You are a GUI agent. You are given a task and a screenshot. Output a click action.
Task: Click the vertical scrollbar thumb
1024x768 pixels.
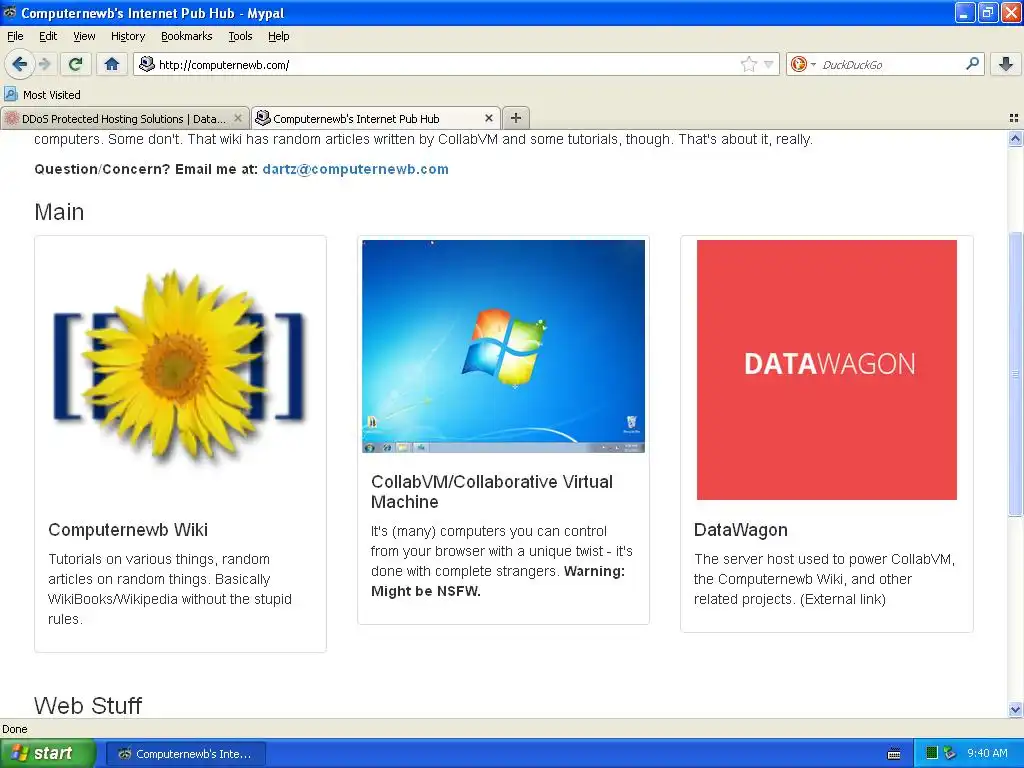point(1015,374)
